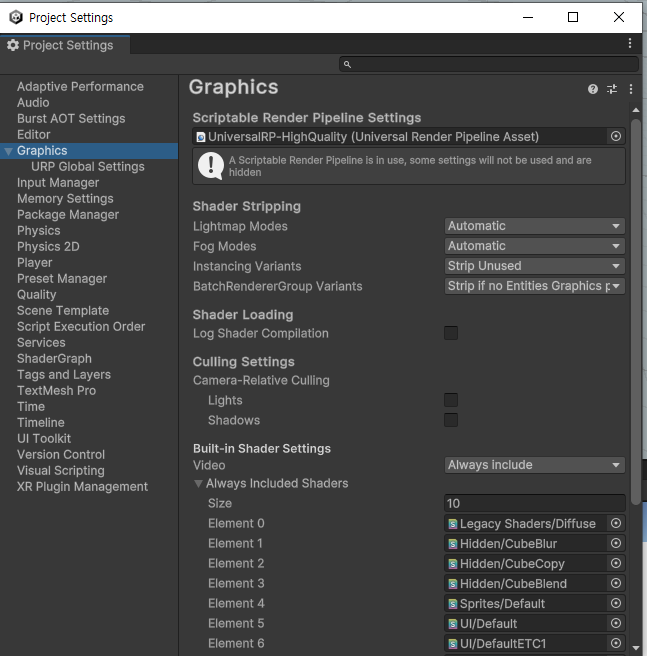
Task: Click the shader icon beside UI/Default
Action: (x=452, y=624)
